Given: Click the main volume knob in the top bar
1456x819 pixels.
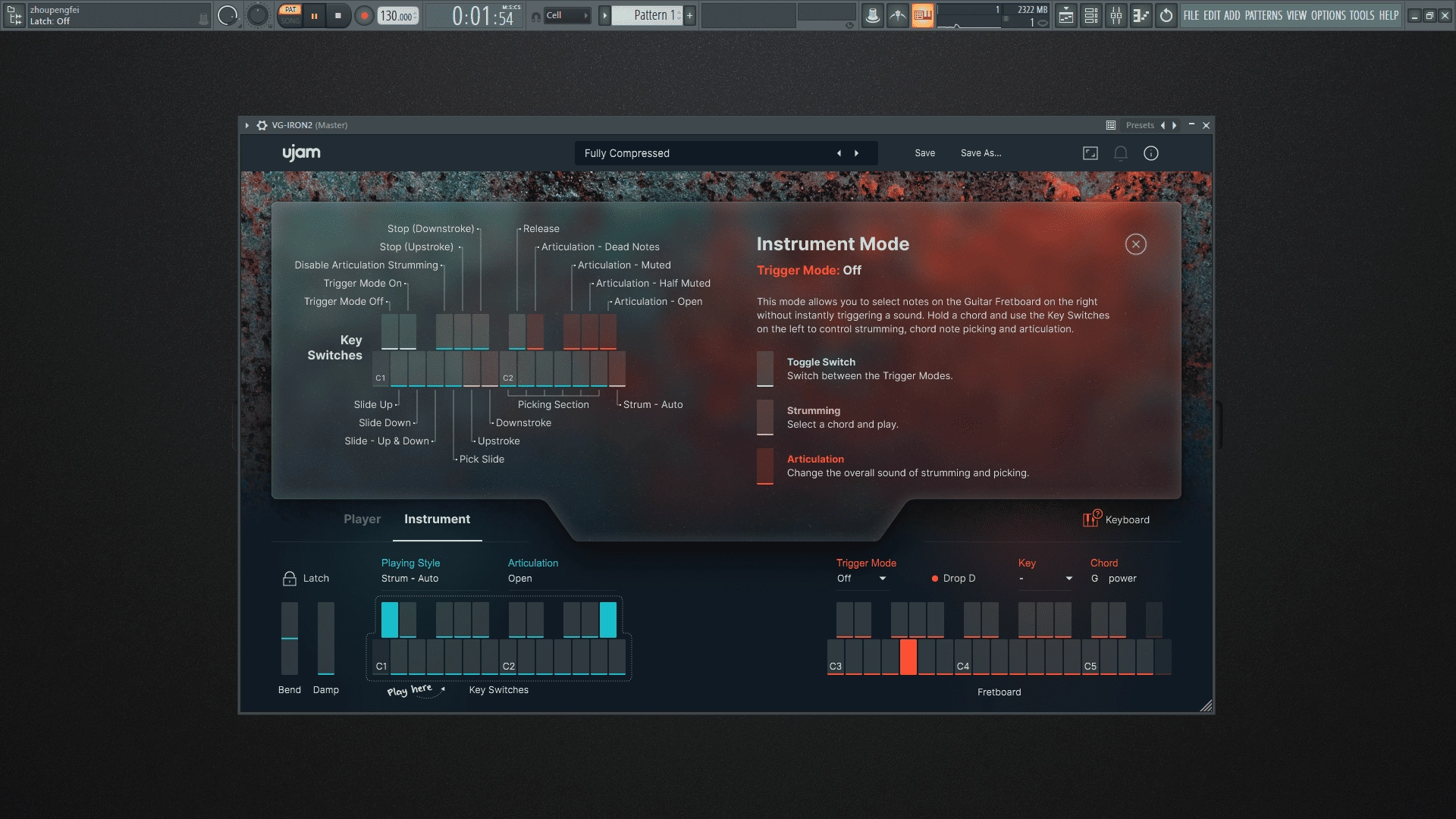Looking at the screenshot, I should pos(227,15).
